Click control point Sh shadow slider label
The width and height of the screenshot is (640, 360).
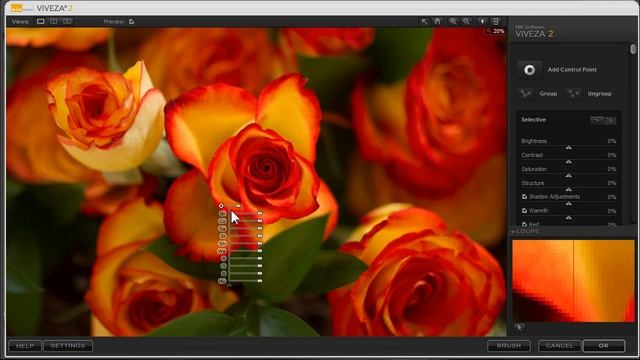point(222,244)
